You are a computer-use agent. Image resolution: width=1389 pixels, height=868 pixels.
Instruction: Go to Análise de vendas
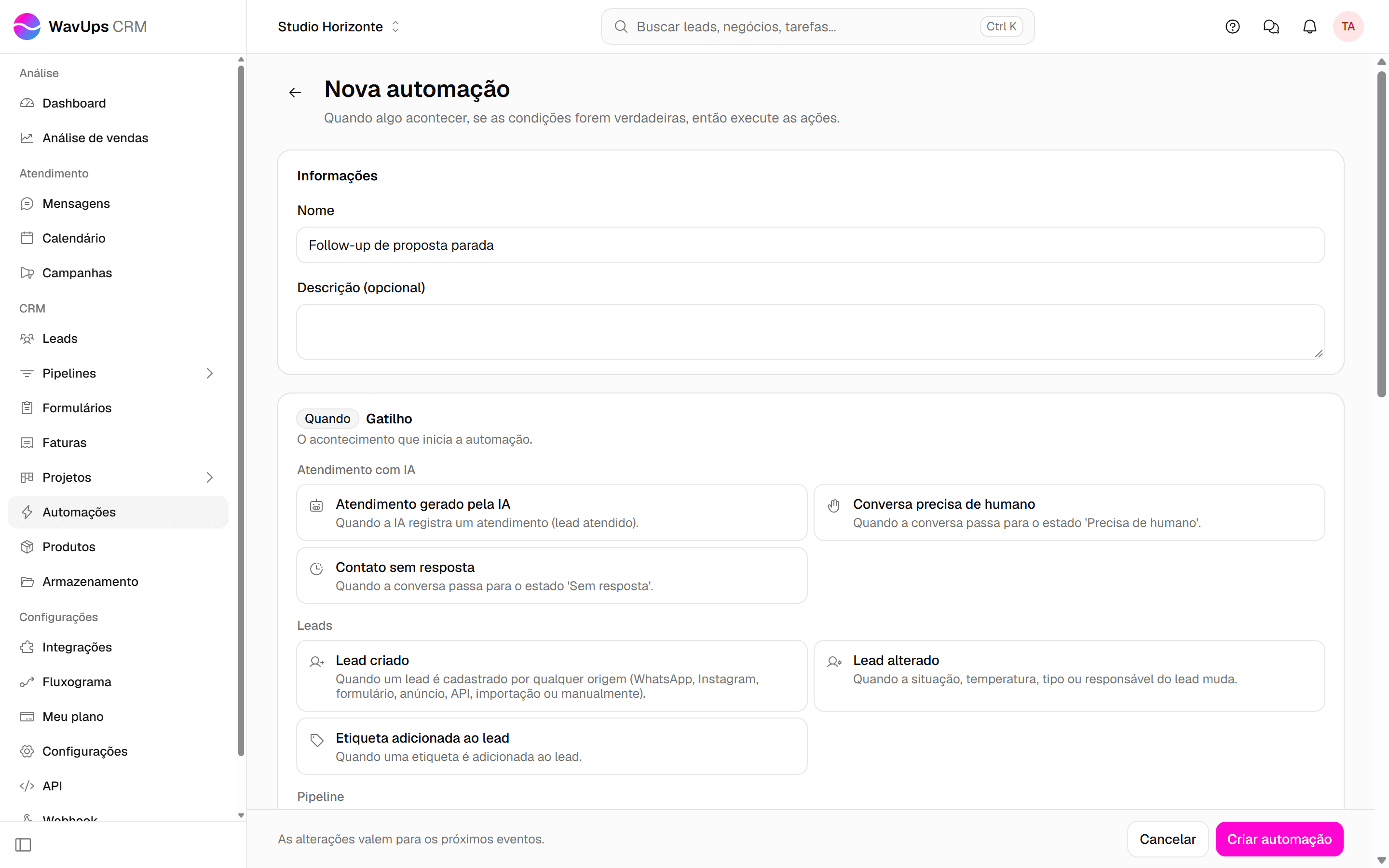[x=118, y=138]
